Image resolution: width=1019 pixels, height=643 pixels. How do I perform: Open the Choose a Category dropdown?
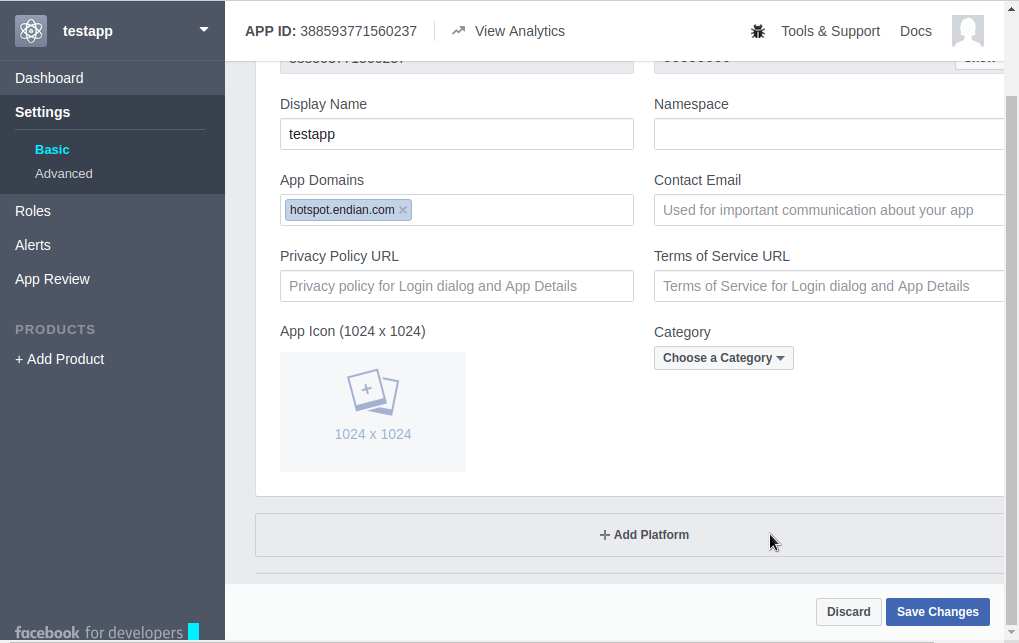point(723,358)
